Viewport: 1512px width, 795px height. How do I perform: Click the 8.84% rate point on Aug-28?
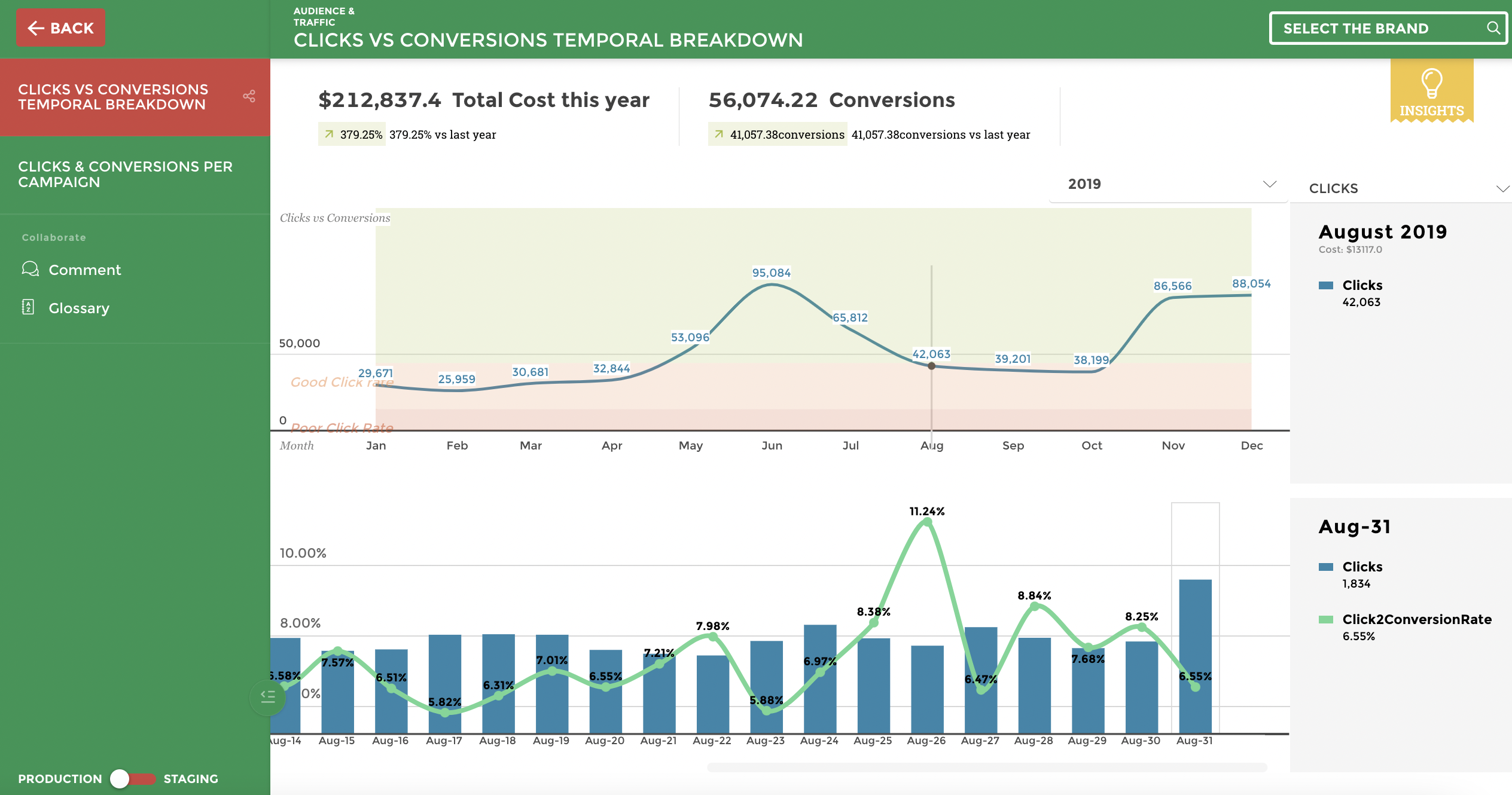(1034, 606)
